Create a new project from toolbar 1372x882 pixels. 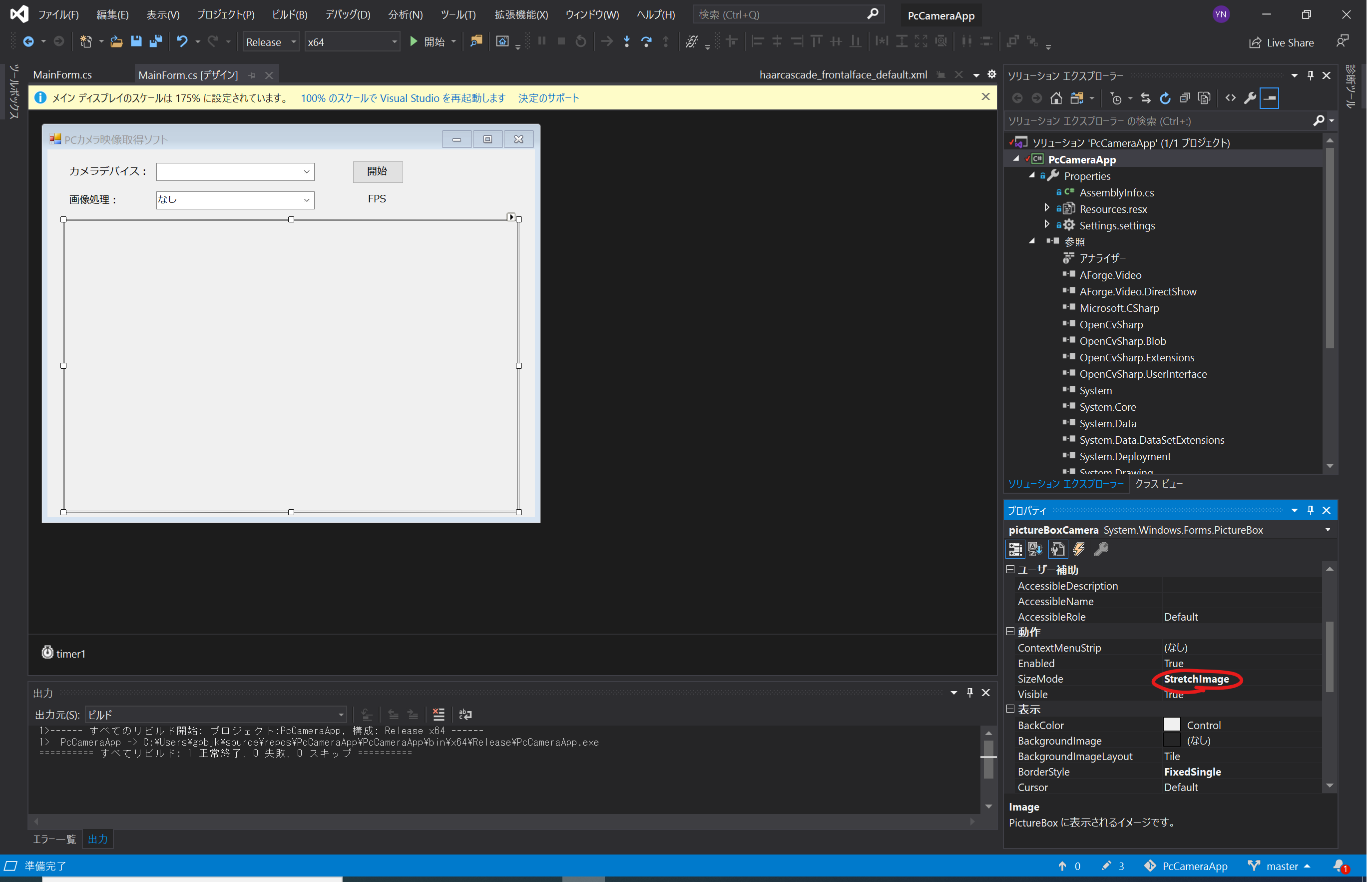[x=86, y=42]
